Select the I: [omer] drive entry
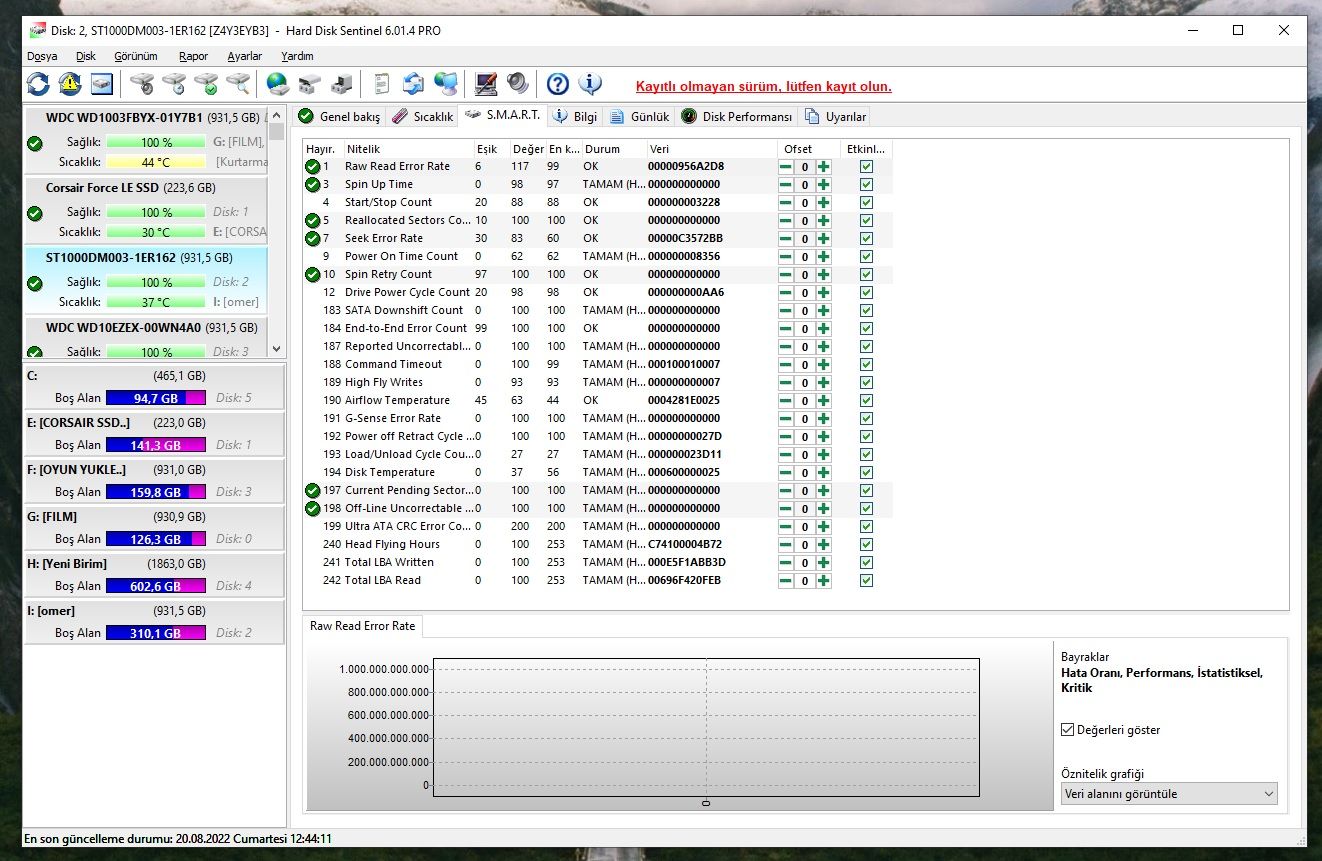 click(154, 622)
